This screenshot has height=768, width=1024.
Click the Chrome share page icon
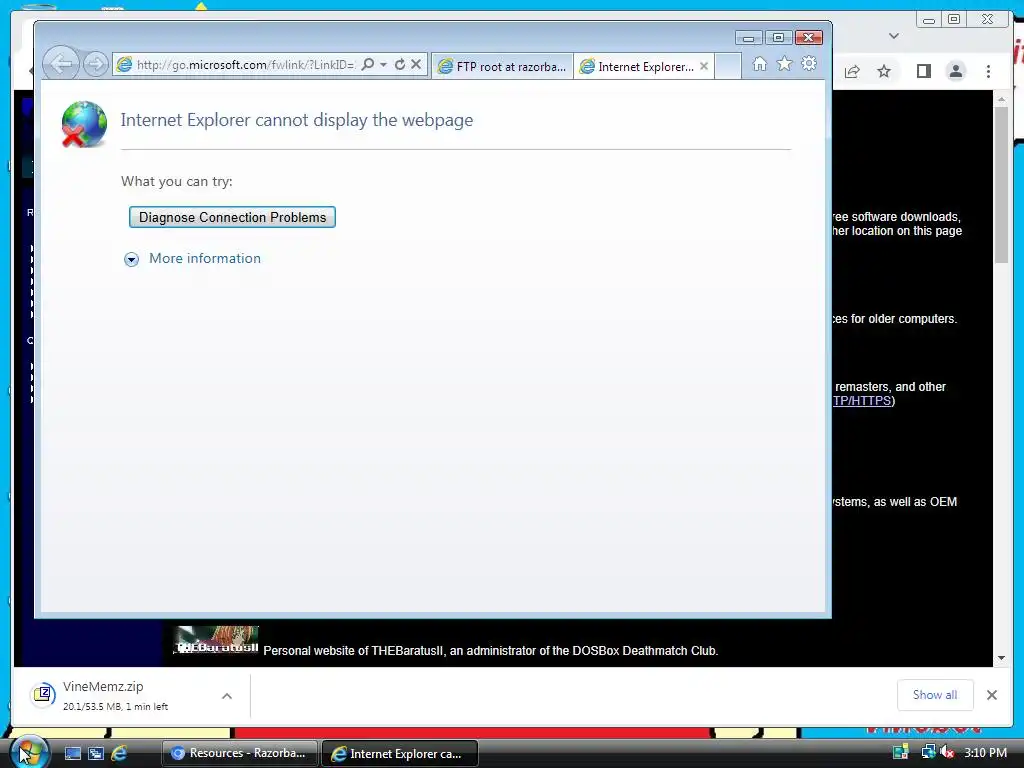tap(852, 71)
